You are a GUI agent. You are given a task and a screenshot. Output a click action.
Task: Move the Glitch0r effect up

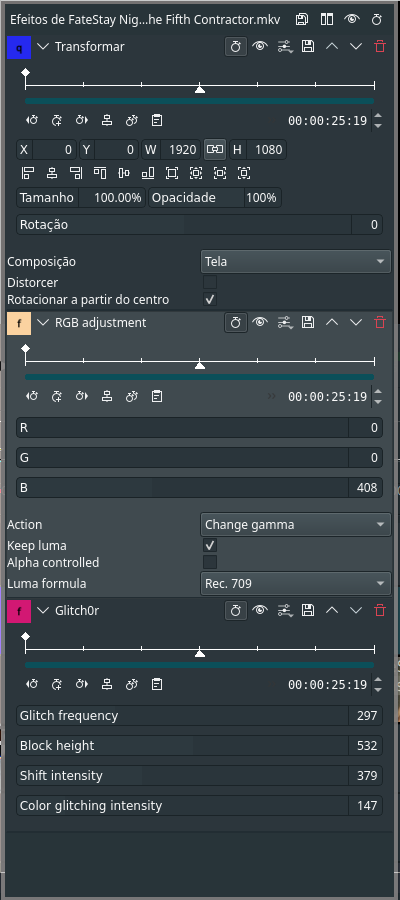332,610
